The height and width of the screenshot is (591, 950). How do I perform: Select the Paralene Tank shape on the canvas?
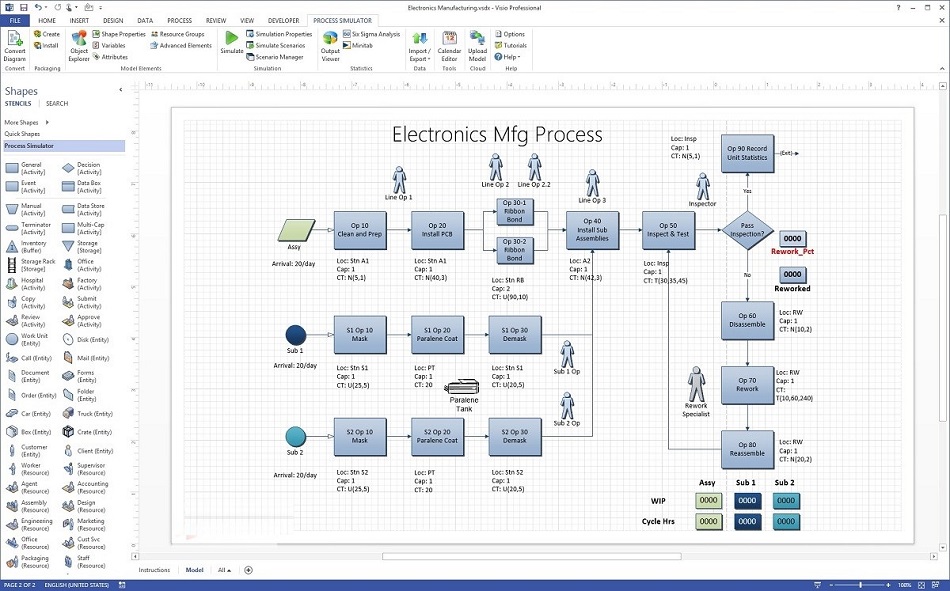(463, 387)
